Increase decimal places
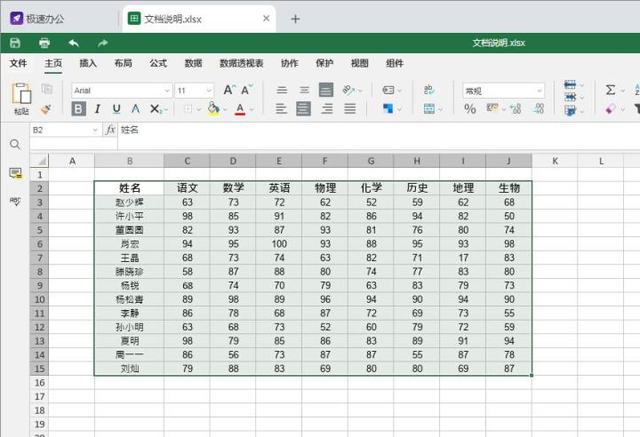640x437 pixels. (516, 109)
